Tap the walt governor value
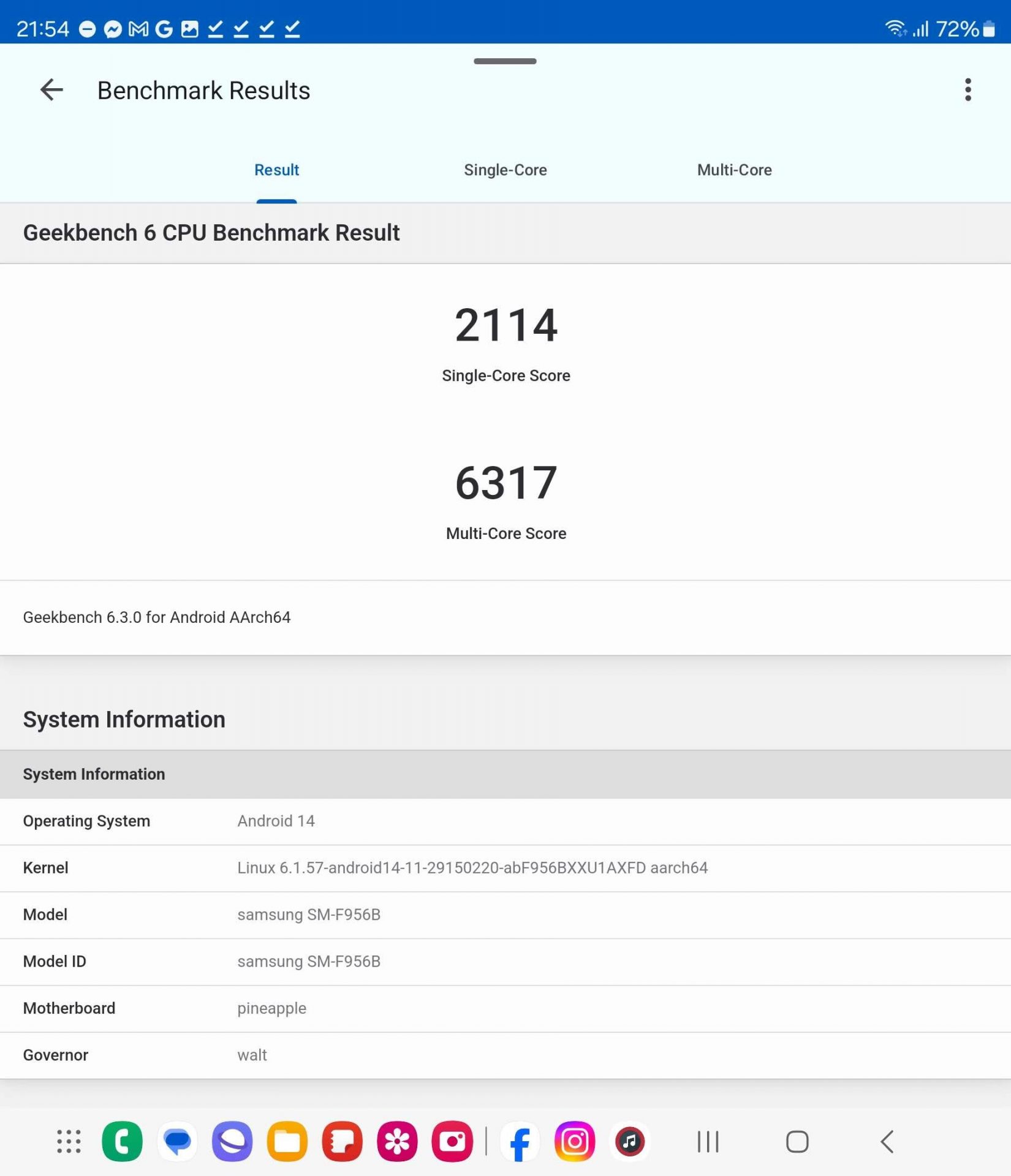1011x1176 pixels. 252,1055
